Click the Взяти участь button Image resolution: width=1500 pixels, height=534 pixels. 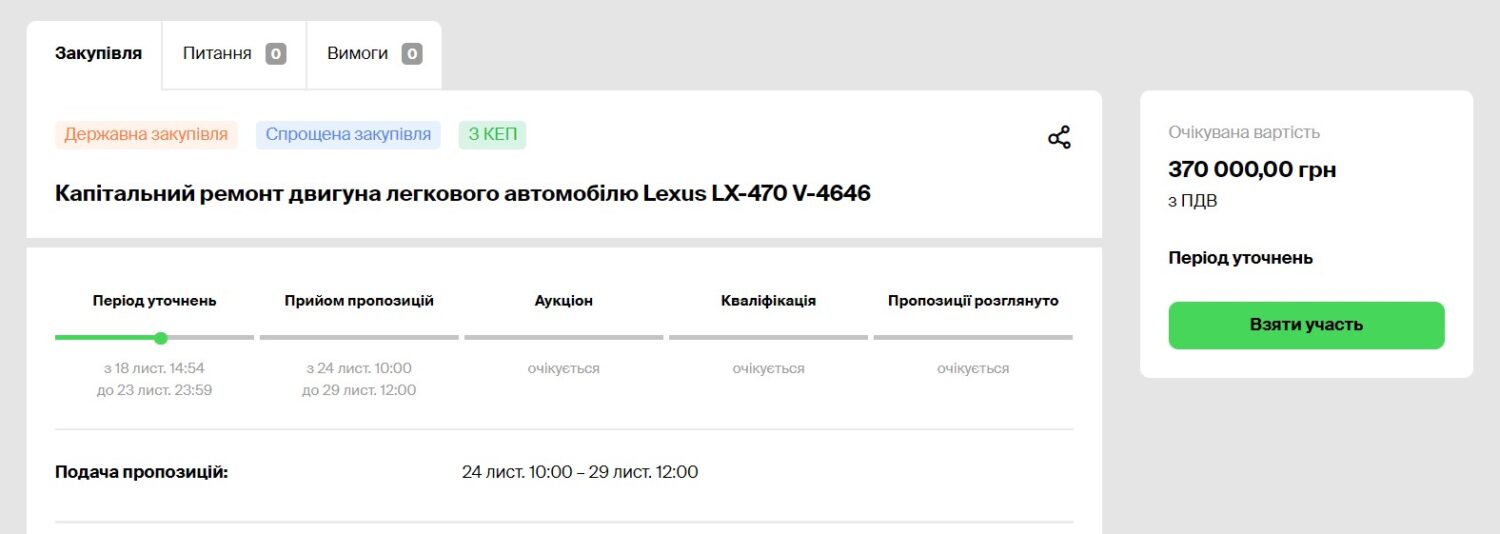pyautogui.click(x=1306, y=325)
